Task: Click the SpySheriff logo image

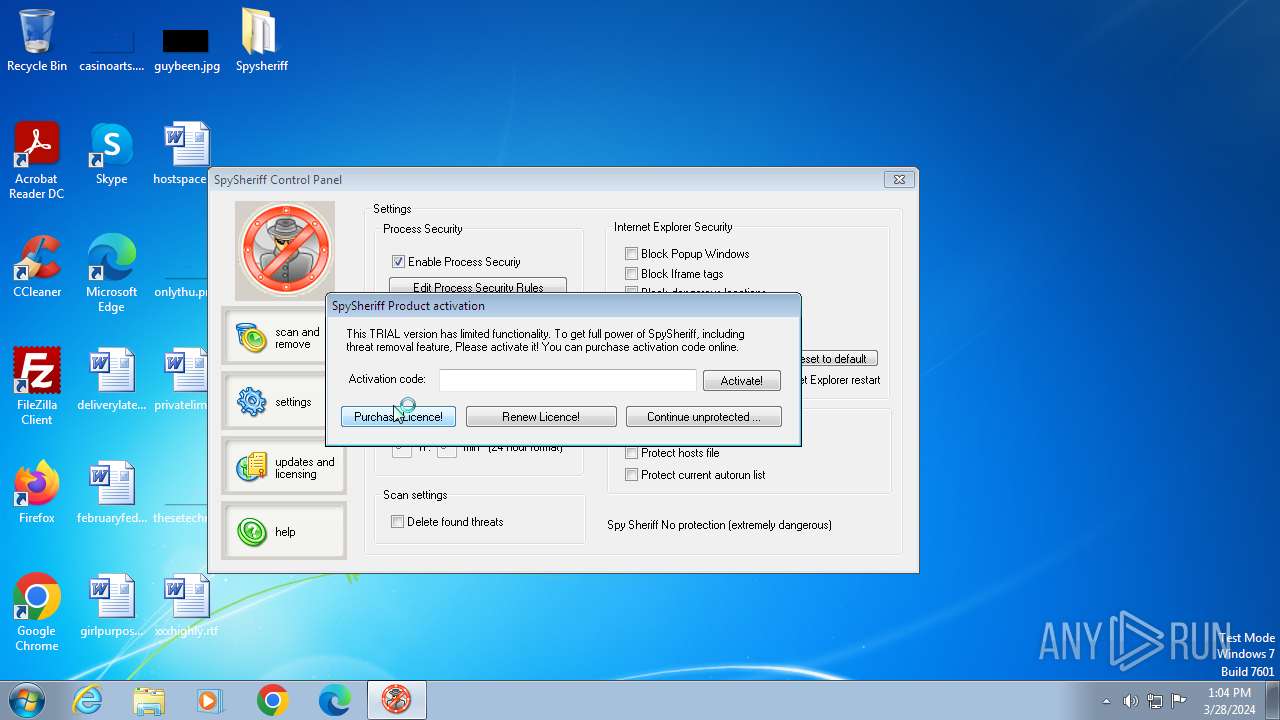Action: pos(285,251)
